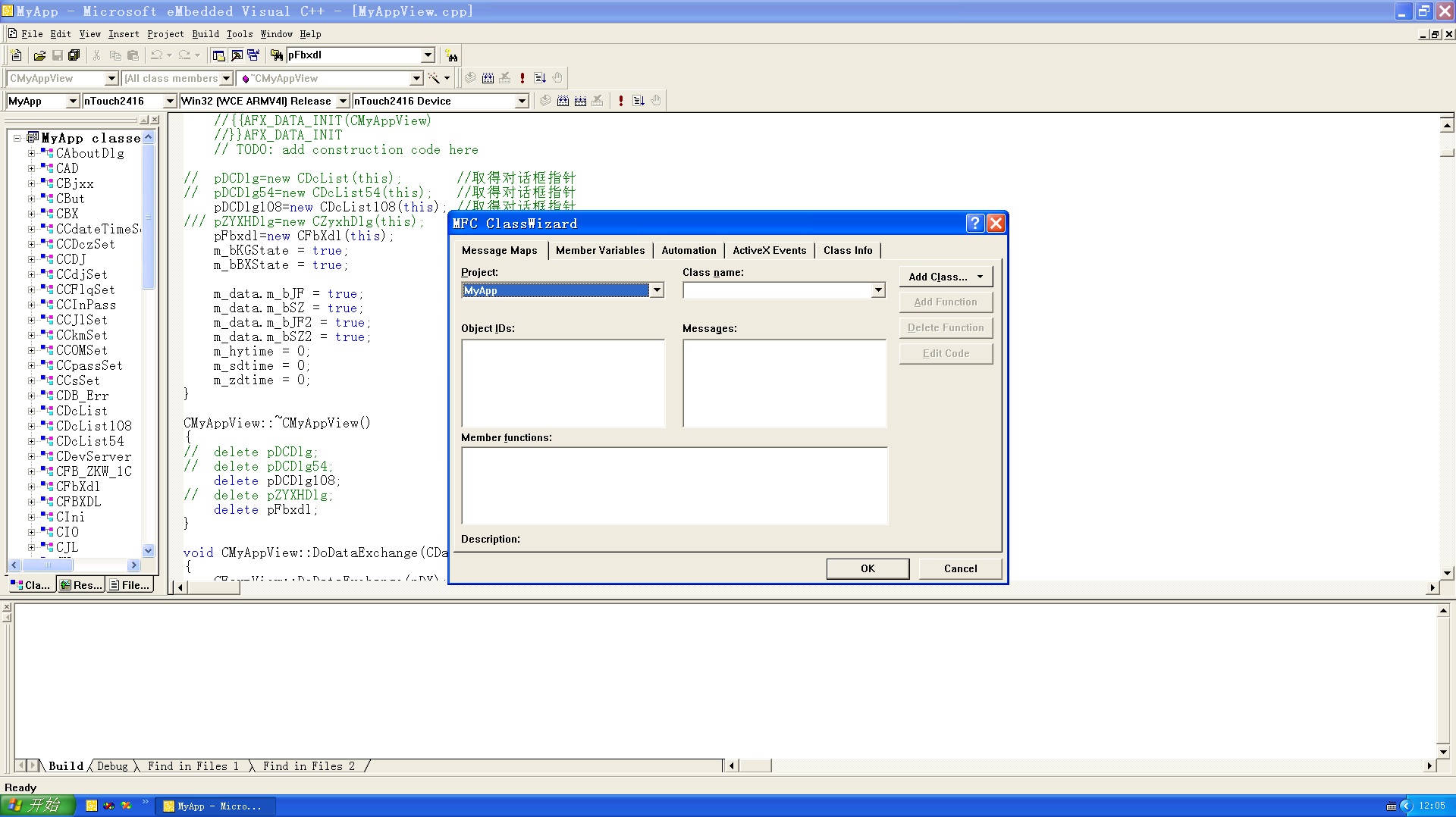Switch to Member Variables tab
Image resolution: width=1456 pixels, height=817 pixels.
[x=600, y=251]
